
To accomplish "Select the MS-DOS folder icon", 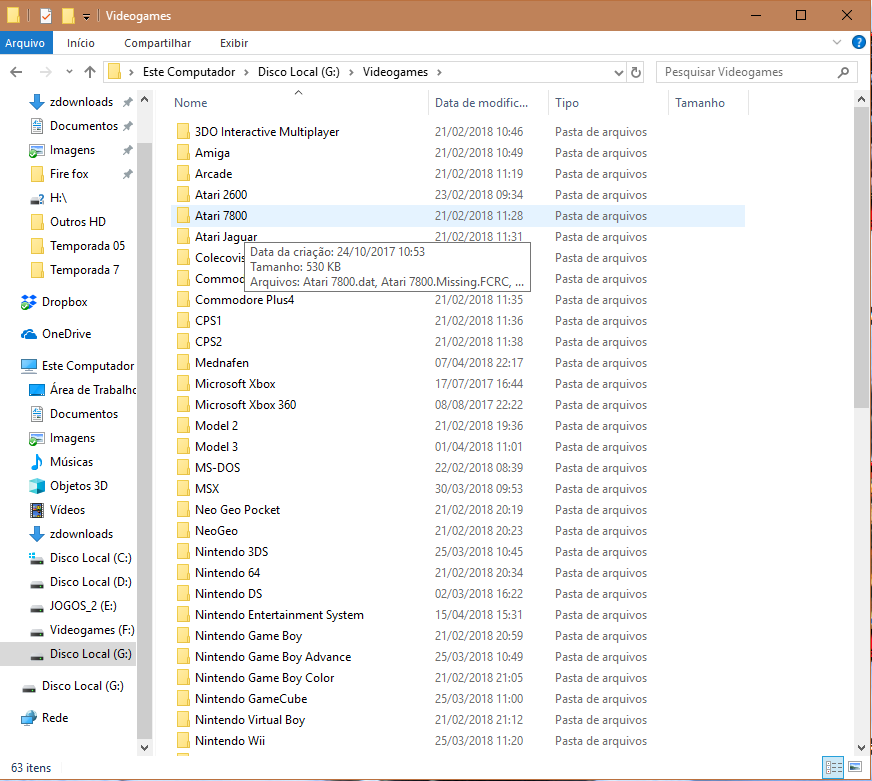I will click(183, 467).
